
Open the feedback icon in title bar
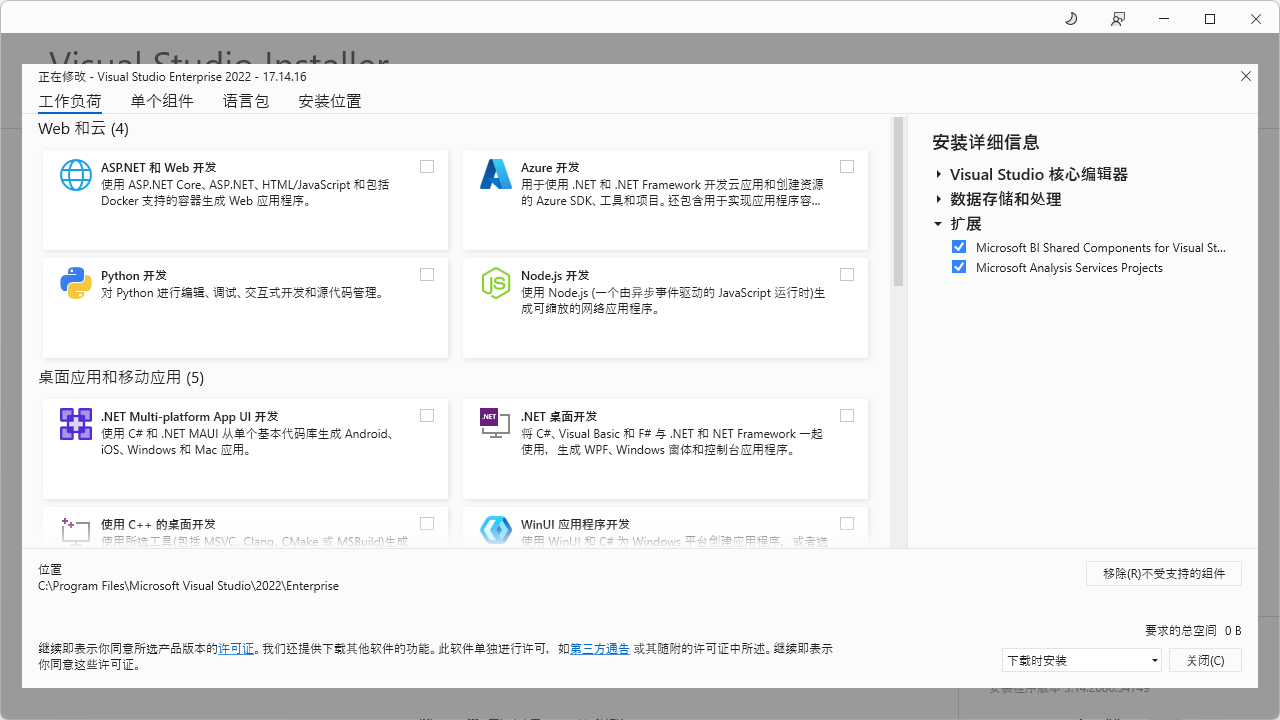(x=1118, y=19)
